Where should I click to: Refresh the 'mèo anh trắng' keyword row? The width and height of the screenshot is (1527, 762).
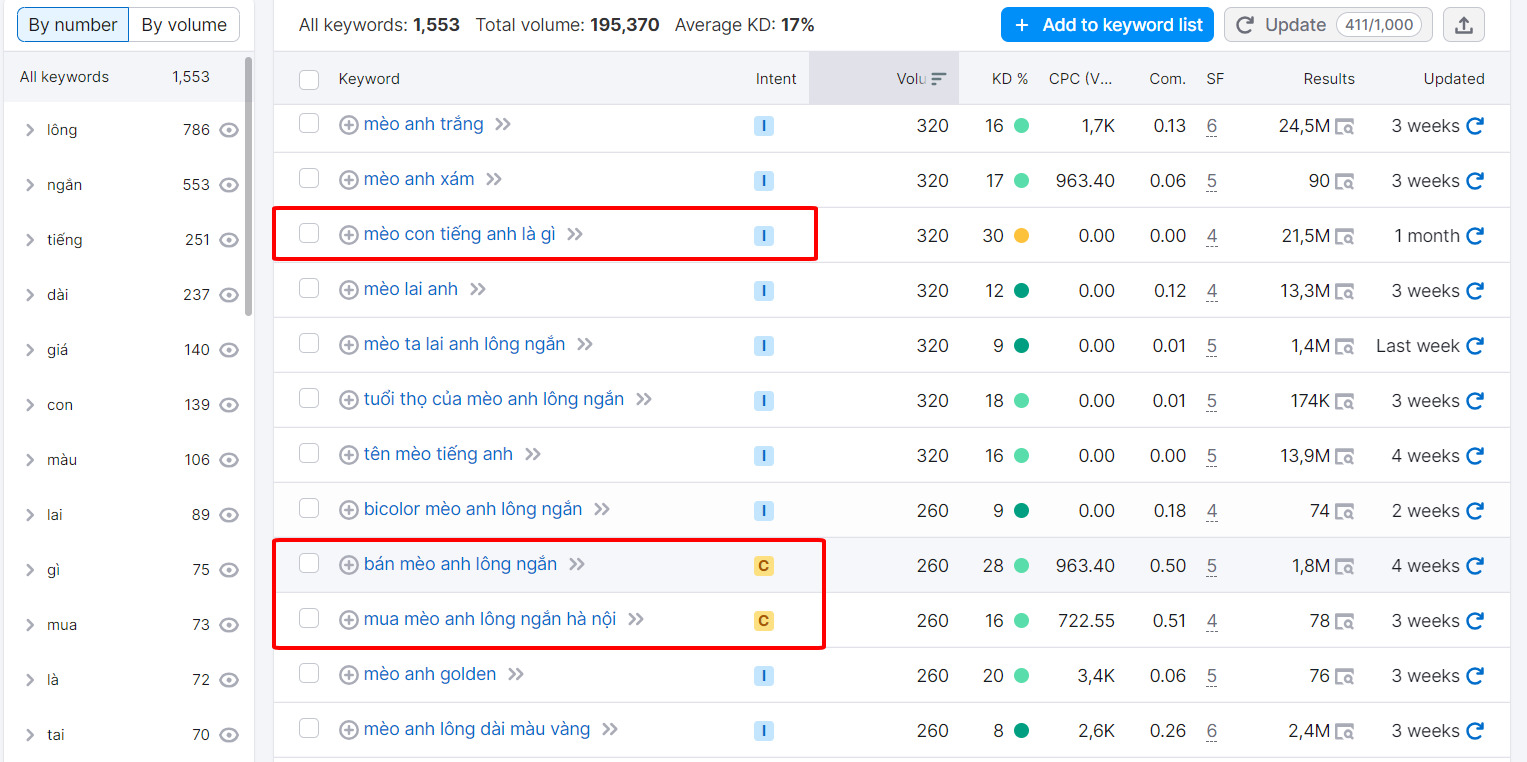coord(1475,125)
